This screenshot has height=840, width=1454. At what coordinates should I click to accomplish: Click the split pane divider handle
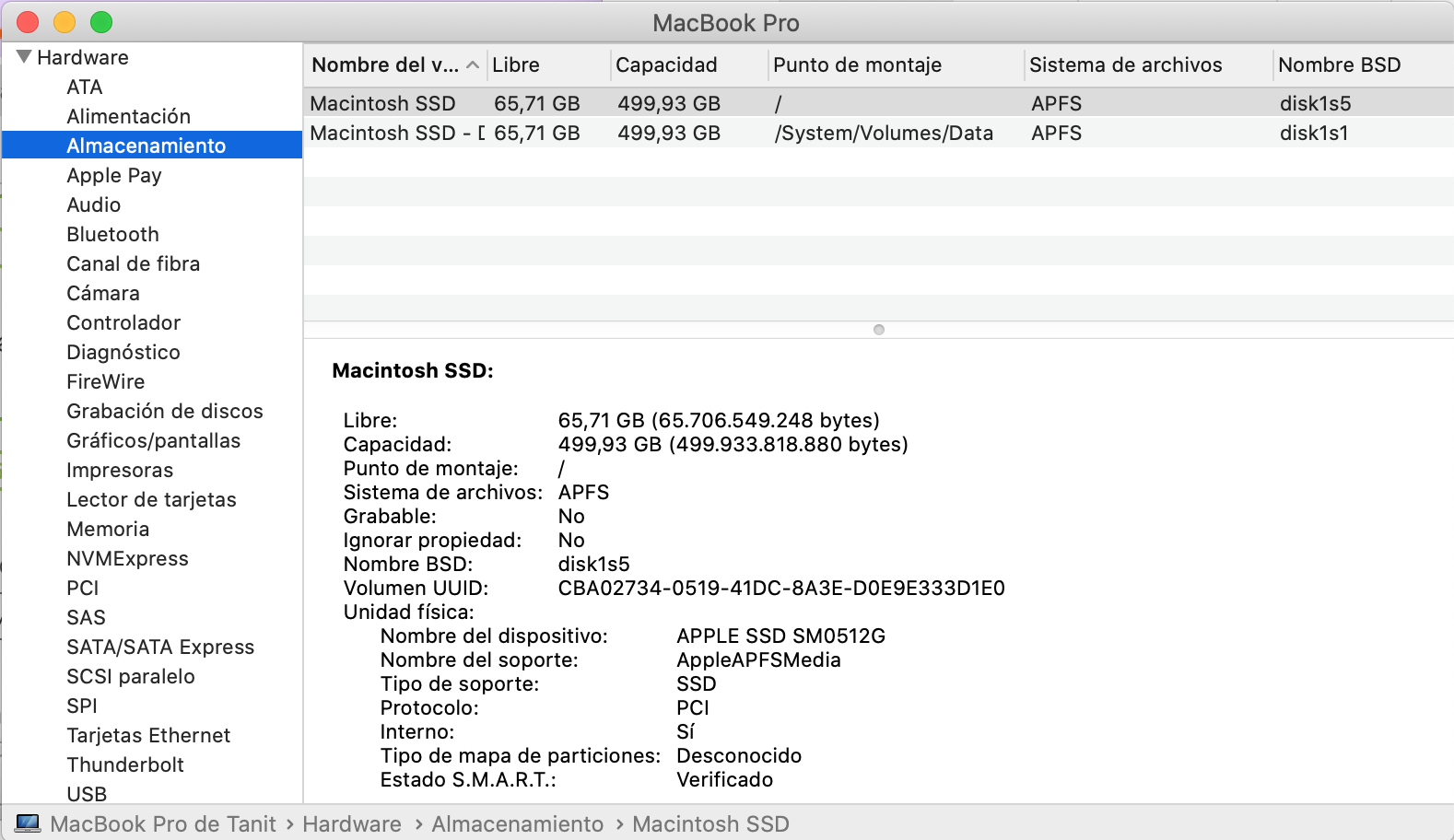[x=879, y=330]
